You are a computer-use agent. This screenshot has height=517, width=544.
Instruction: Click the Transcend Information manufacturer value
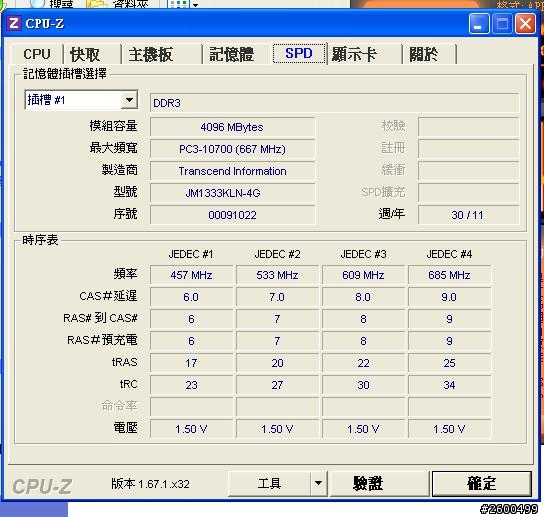[232, 171]
